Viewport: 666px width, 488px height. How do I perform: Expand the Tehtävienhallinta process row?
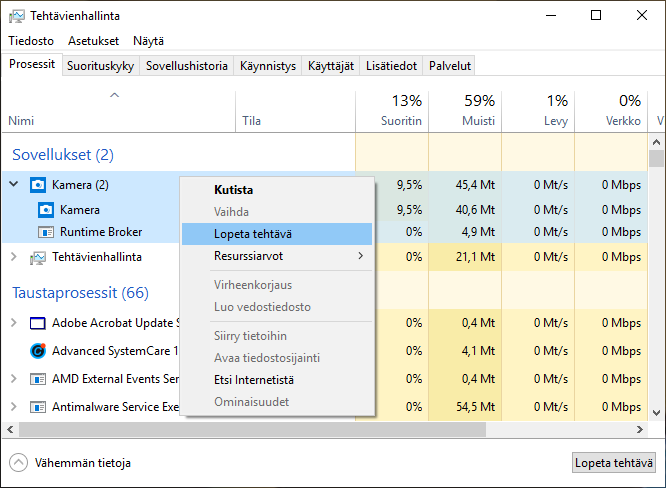pyautogui.click(x=14, y=257)
